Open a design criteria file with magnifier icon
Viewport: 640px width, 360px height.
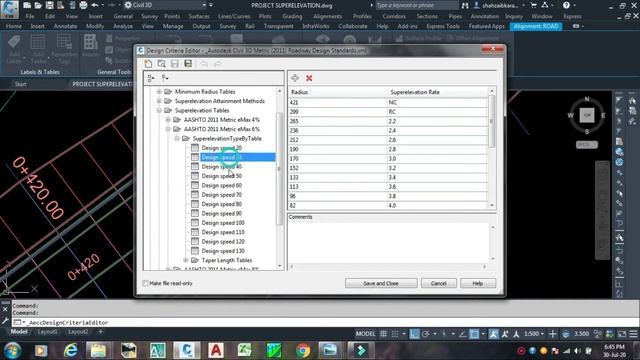(161, 64)
